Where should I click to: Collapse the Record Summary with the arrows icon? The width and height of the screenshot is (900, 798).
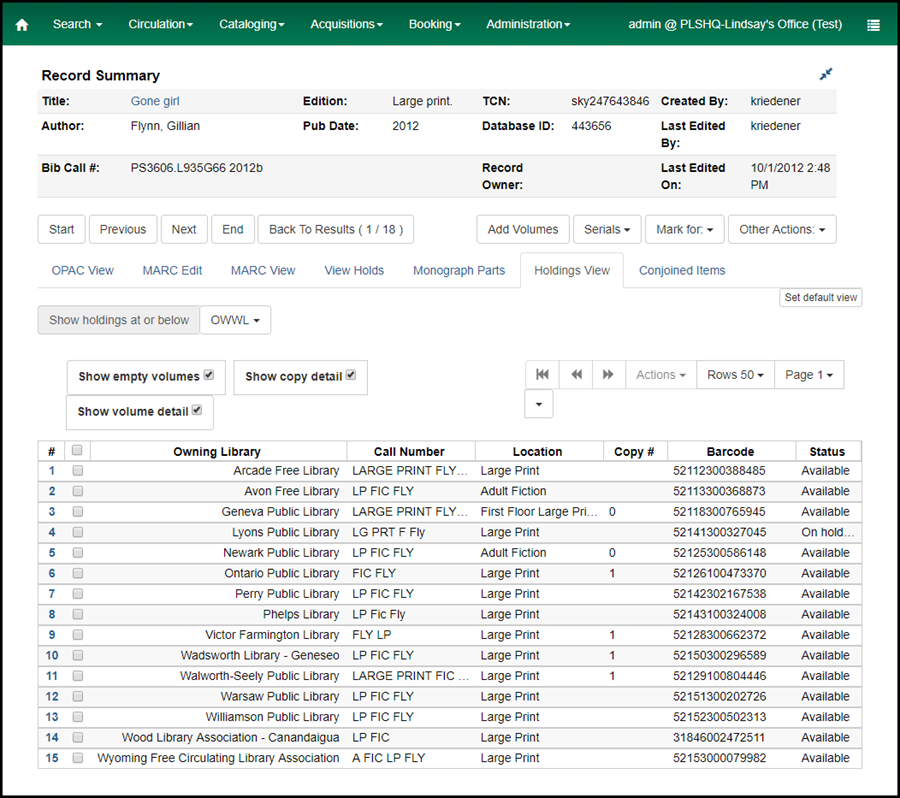pyautogui.click(x=825, y=74)
